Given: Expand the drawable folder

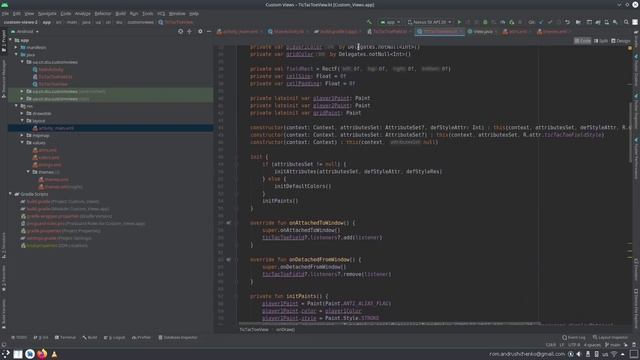Looking at the screenshot, I should 22,113.
